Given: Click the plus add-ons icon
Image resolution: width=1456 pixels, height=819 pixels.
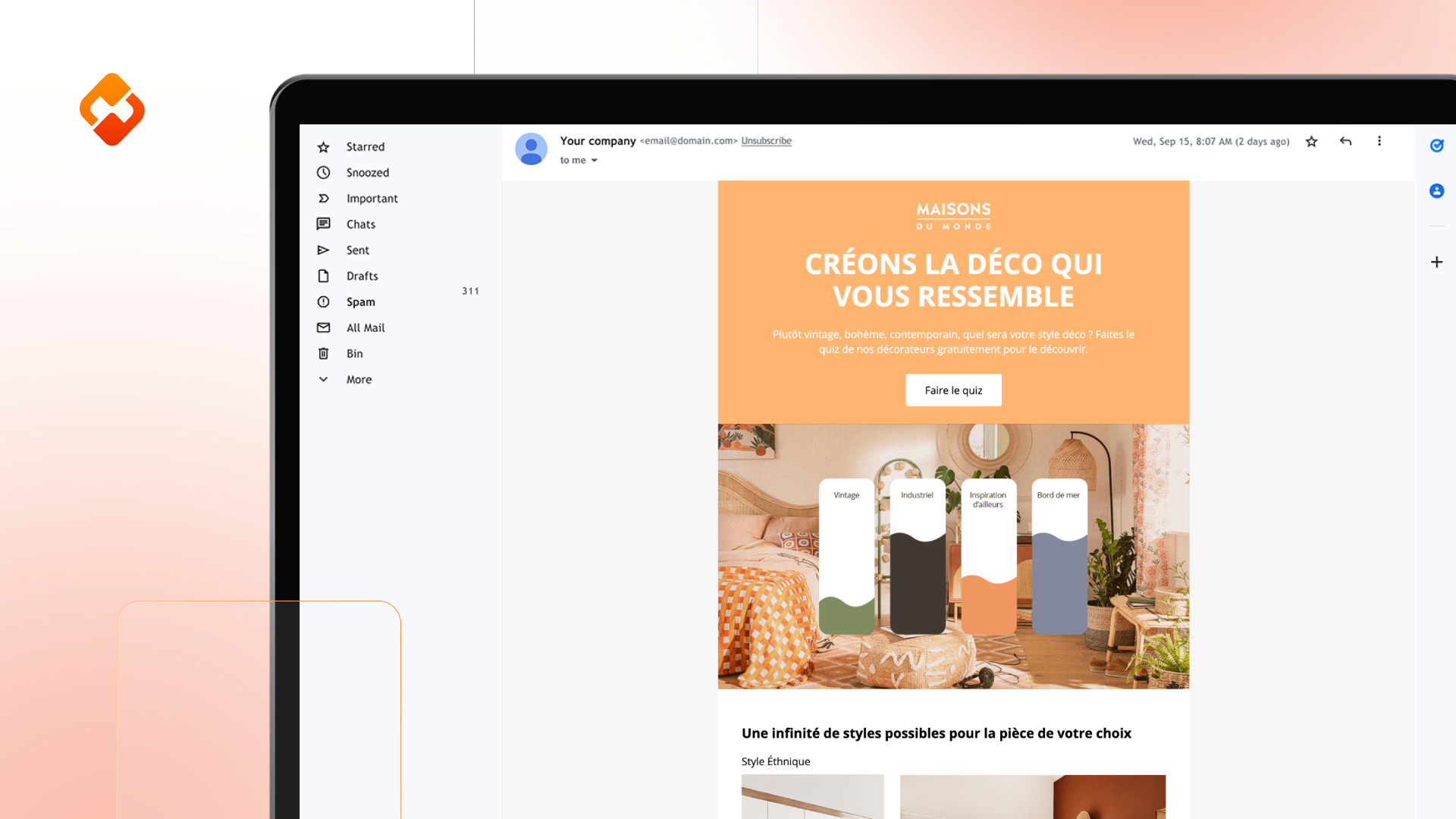Looking at the screenshot, I should pos(1436,262).
